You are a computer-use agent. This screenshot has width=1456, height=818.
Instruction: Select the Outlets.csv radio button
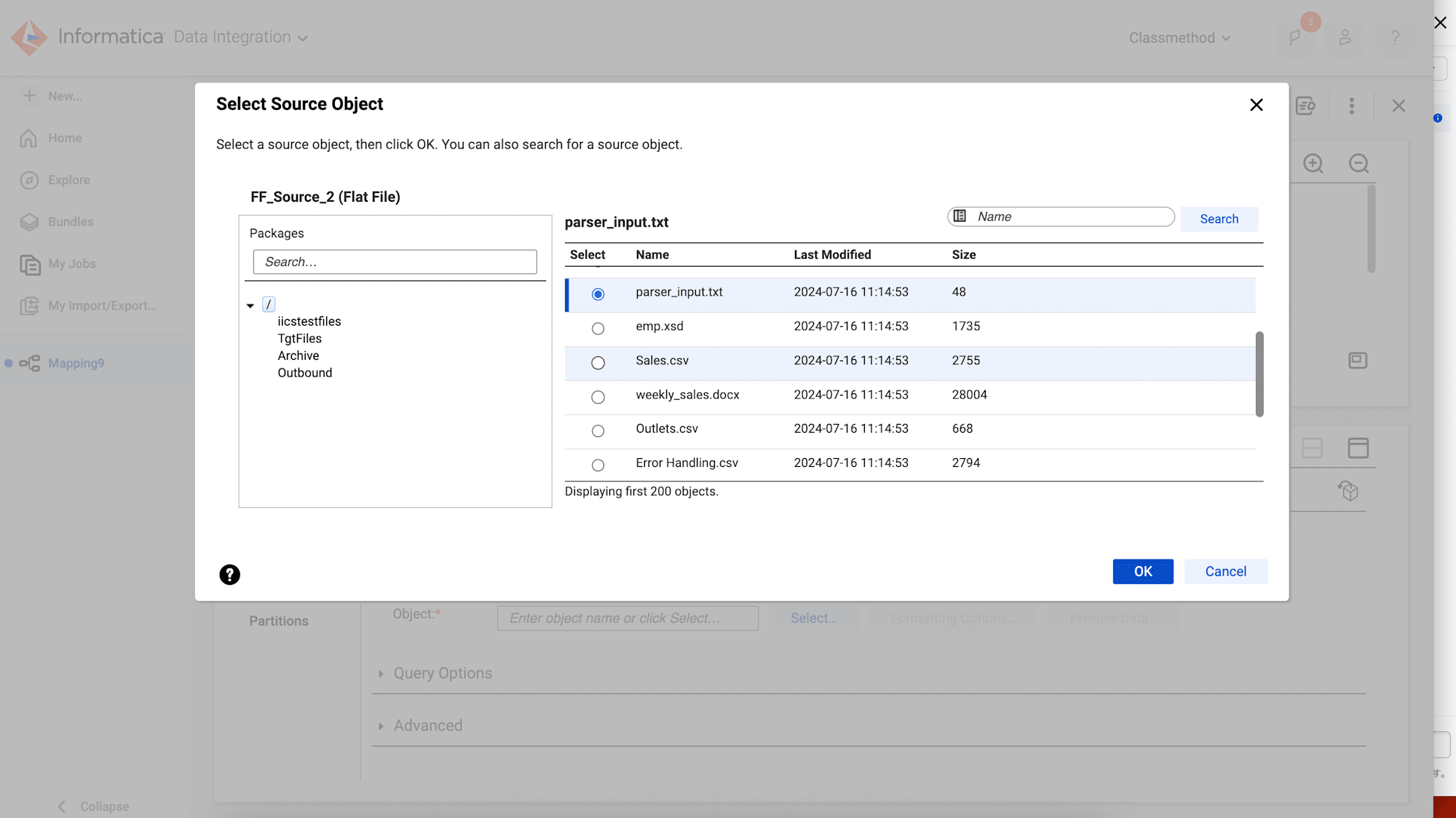[598, 431]
